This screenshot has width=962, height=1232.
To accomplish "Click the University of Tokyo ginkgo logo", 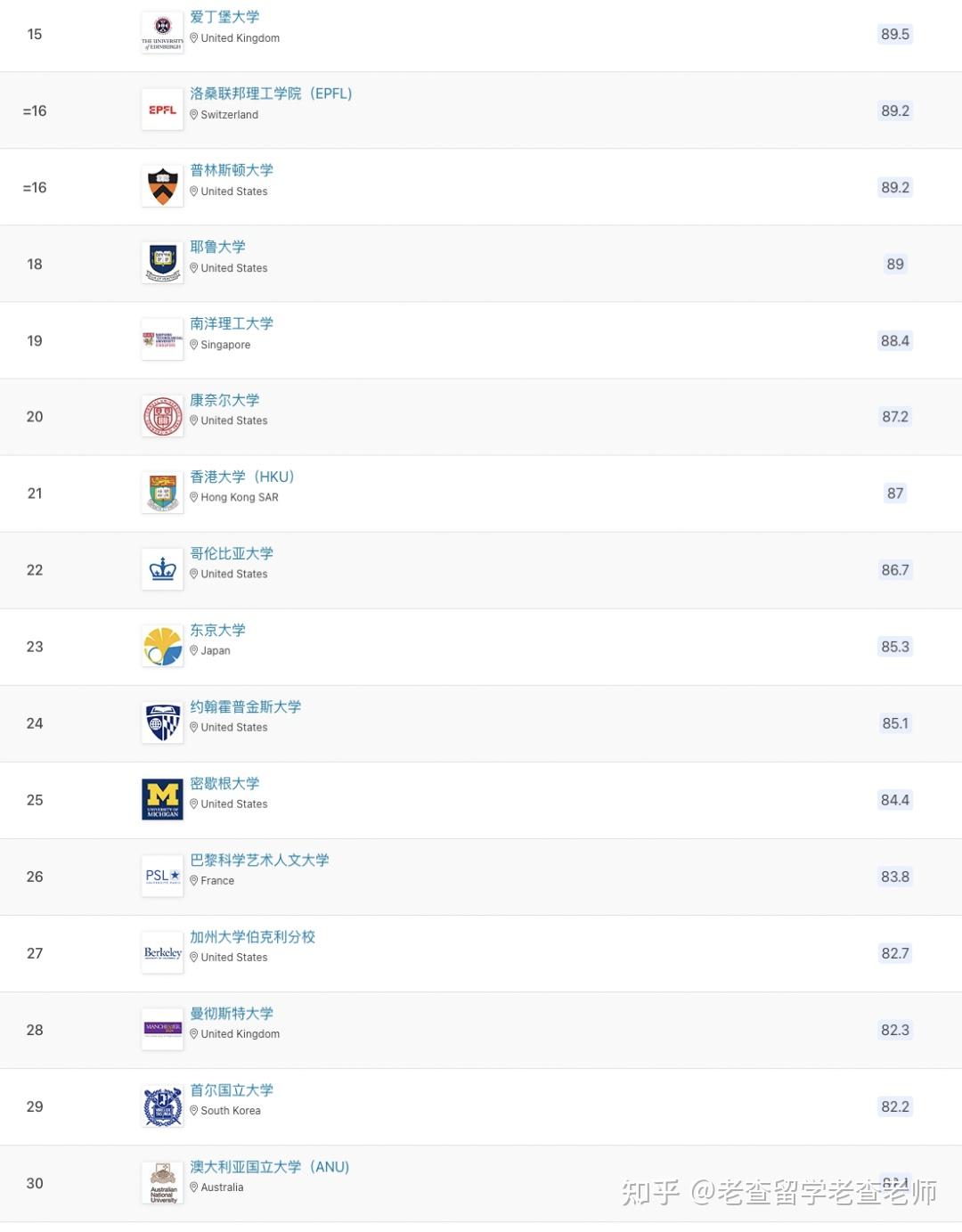I will click(162, 647).
